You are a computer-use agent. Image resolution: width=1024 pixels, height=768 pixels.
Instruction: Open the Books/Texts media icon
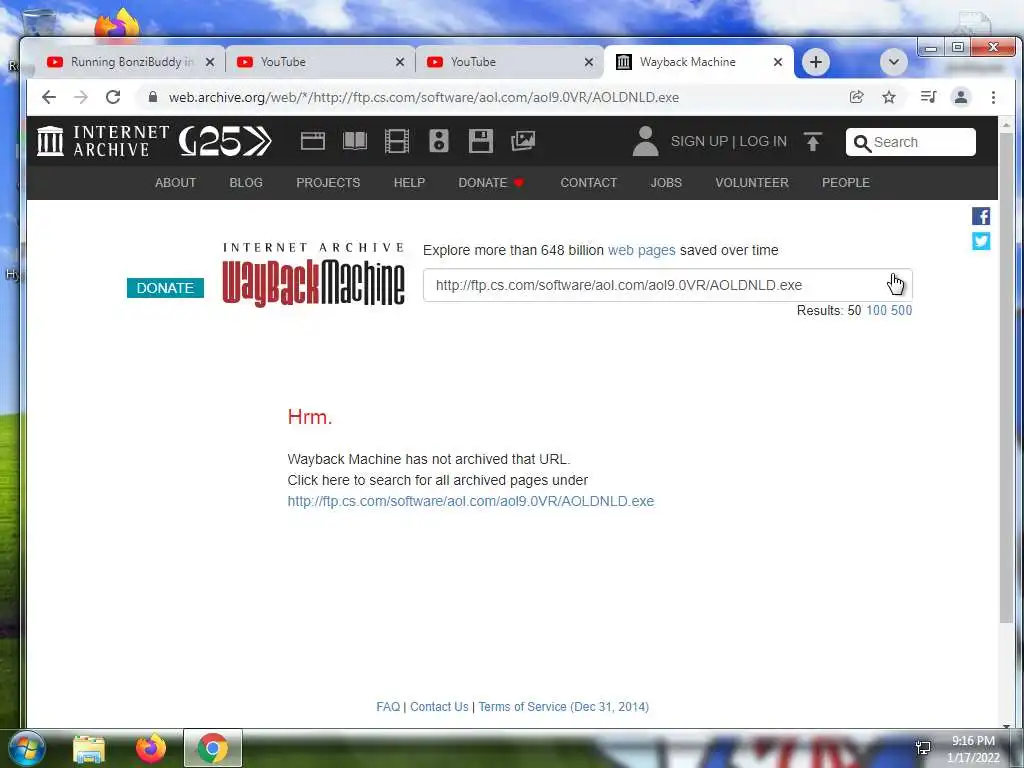click(355, 141)
